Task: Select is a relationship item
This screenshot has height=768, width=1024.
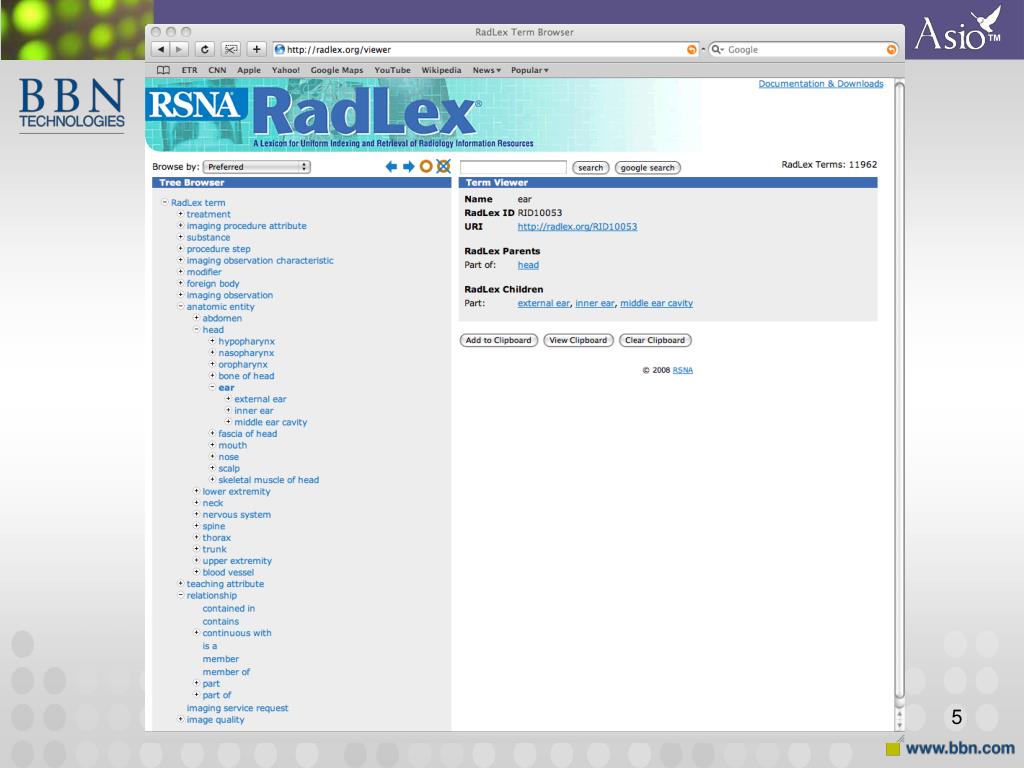Action: click(210, 646)
